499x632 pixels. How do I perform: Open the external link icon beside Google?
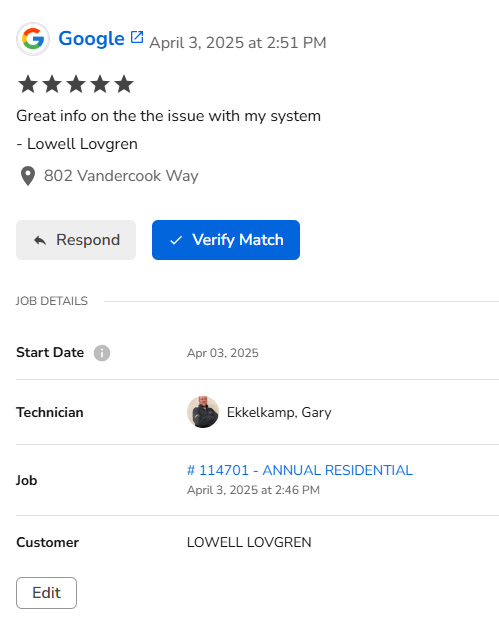point(137,37)
